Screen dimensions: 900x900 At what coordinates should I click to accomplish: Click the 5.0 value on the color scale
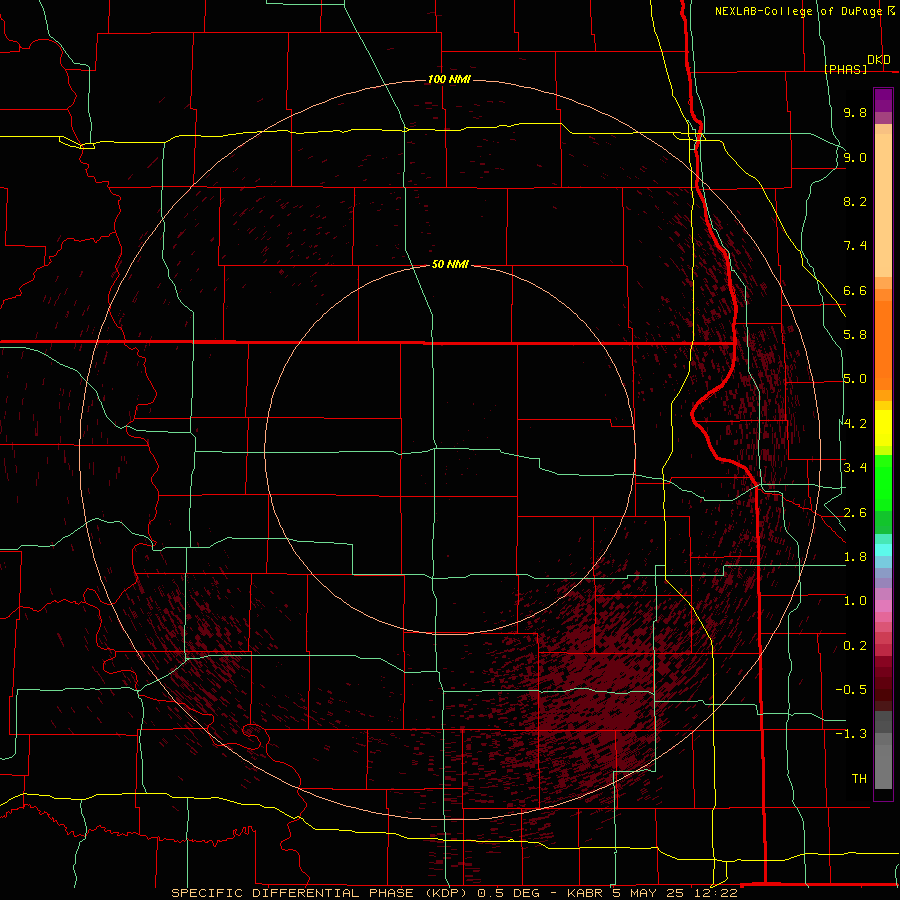(x=855, y=379)
